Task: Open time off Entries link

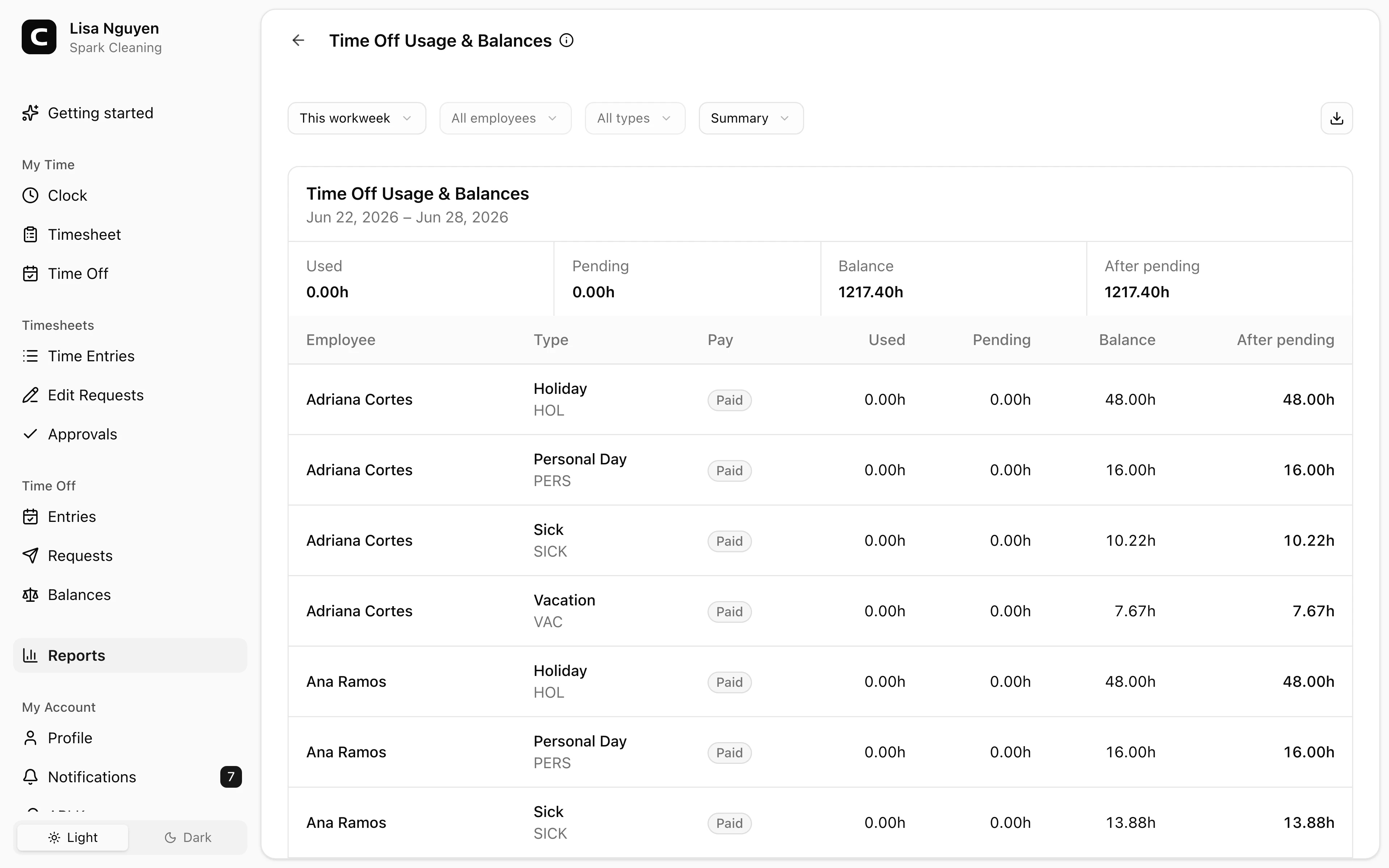Action: pyautogui.click(x=130, y=517)
